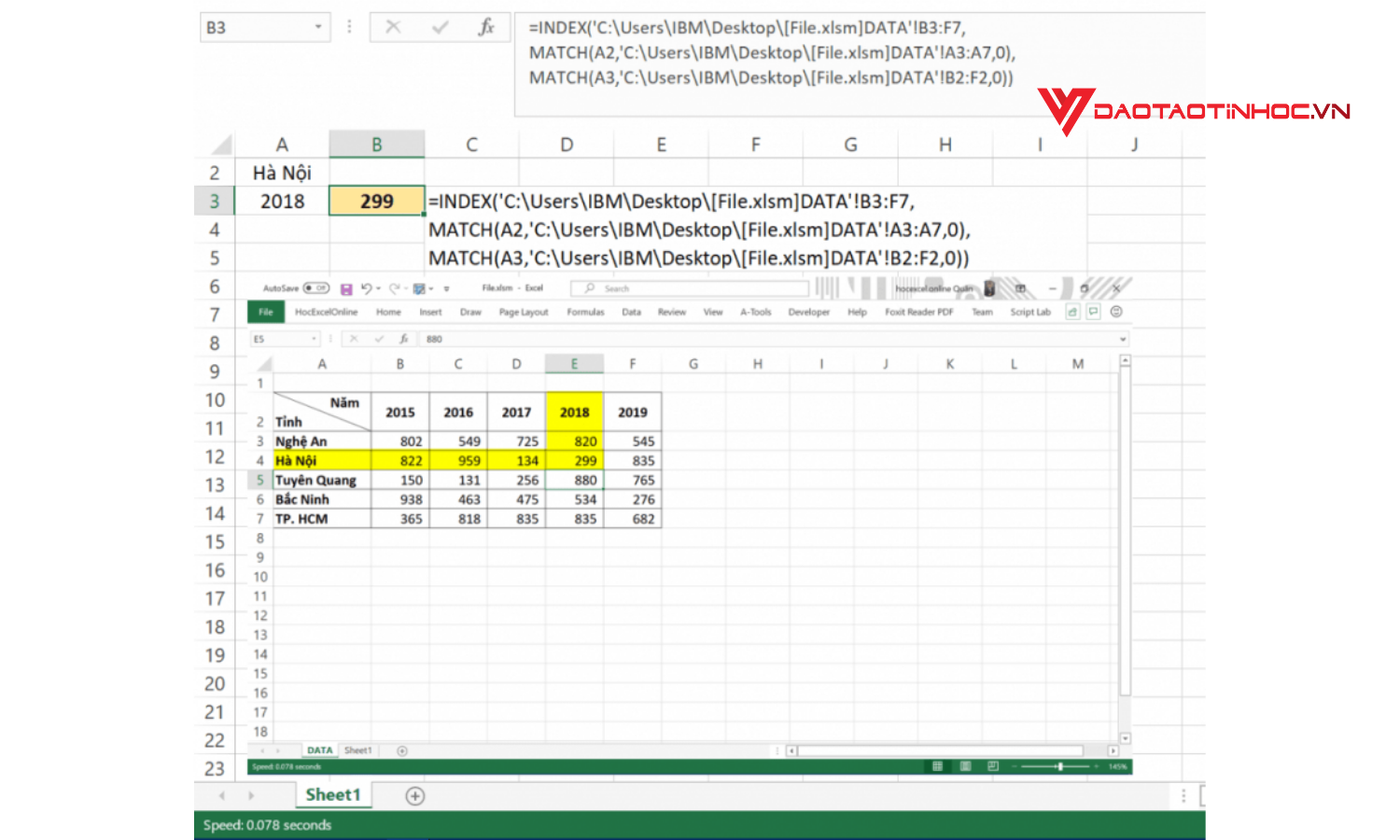Toggle the AutoSave switch
1400x840 pixels.
coord(316,288)
